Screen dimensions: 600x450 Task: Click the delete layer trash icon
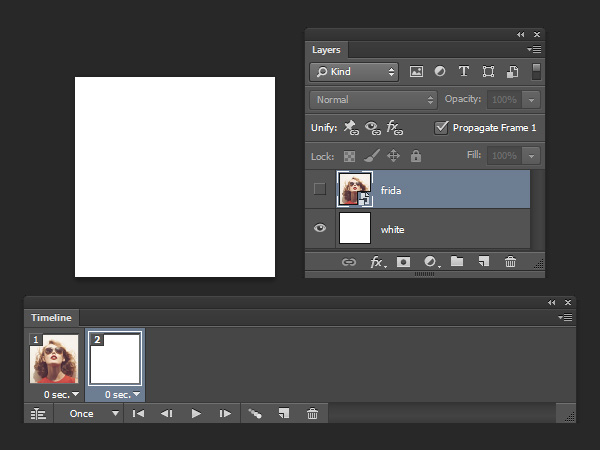coord(510,262)
